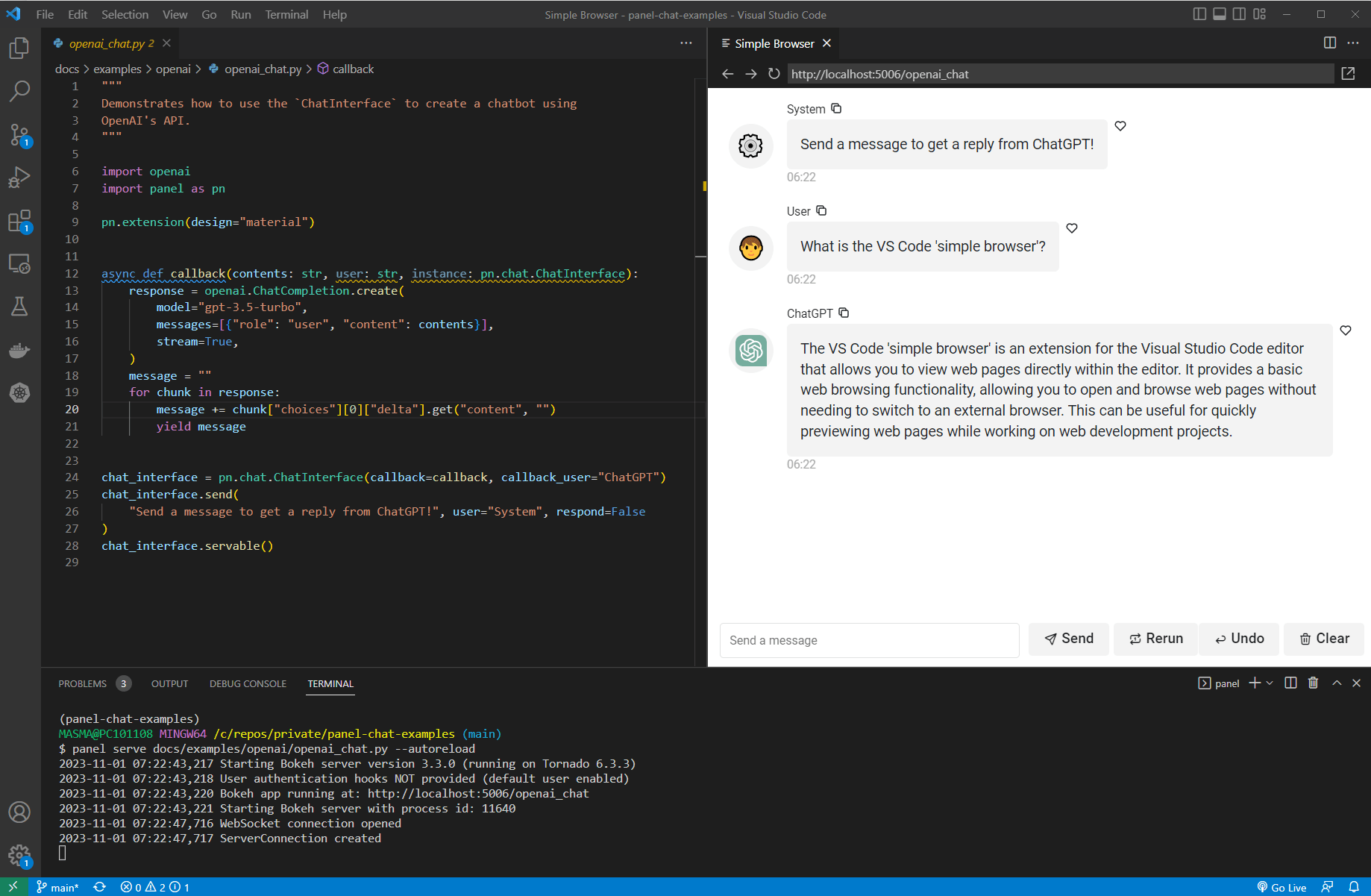Toggle the heart on the User message

click(x=1072, y=228)
